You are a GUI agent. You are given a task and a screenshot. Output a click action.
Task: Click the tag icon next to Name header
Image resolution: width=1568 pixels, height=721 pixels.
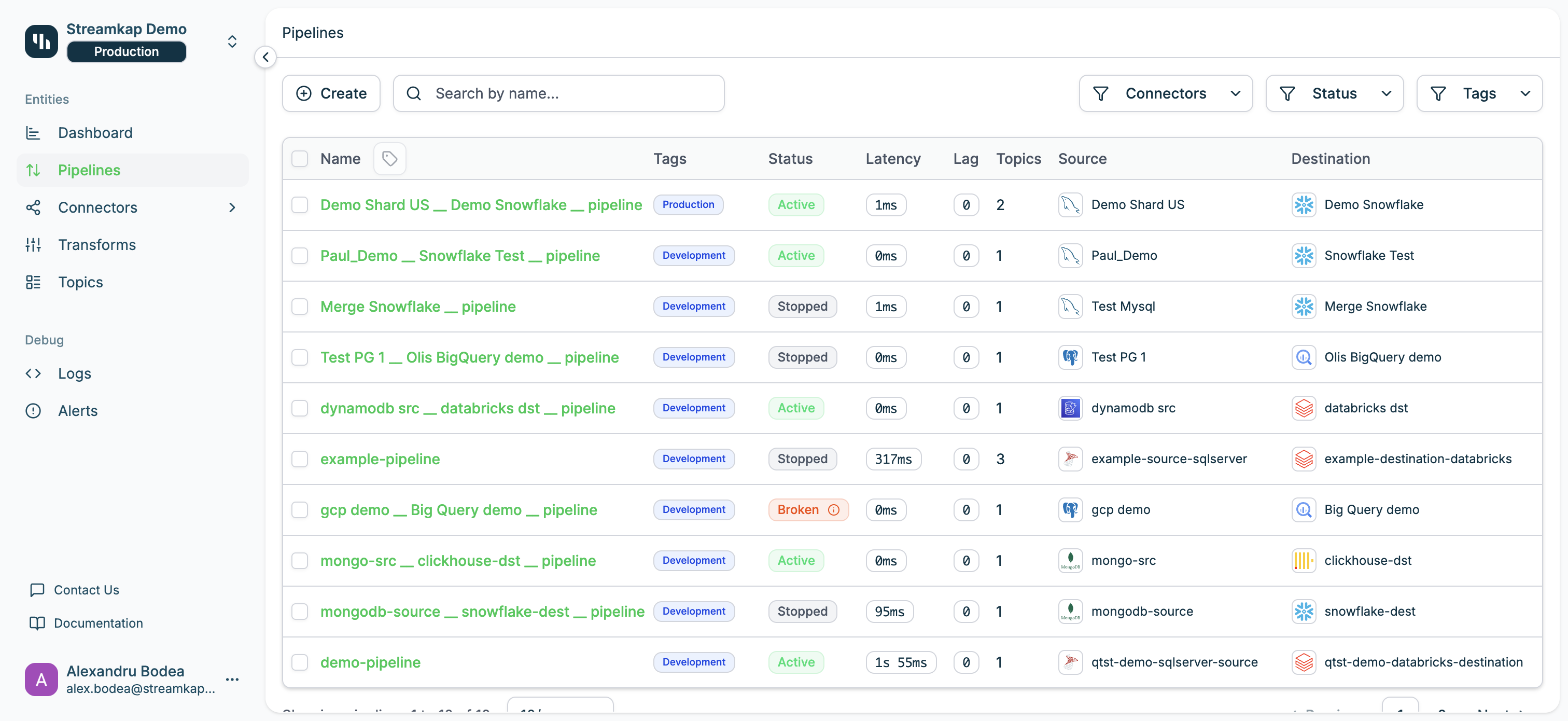(x=389, y=159)
